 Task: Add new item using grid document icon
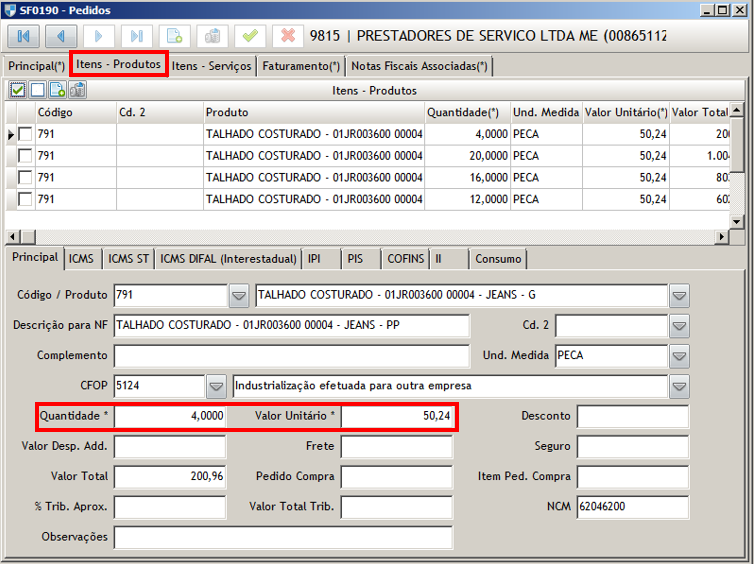pos(57,90)
